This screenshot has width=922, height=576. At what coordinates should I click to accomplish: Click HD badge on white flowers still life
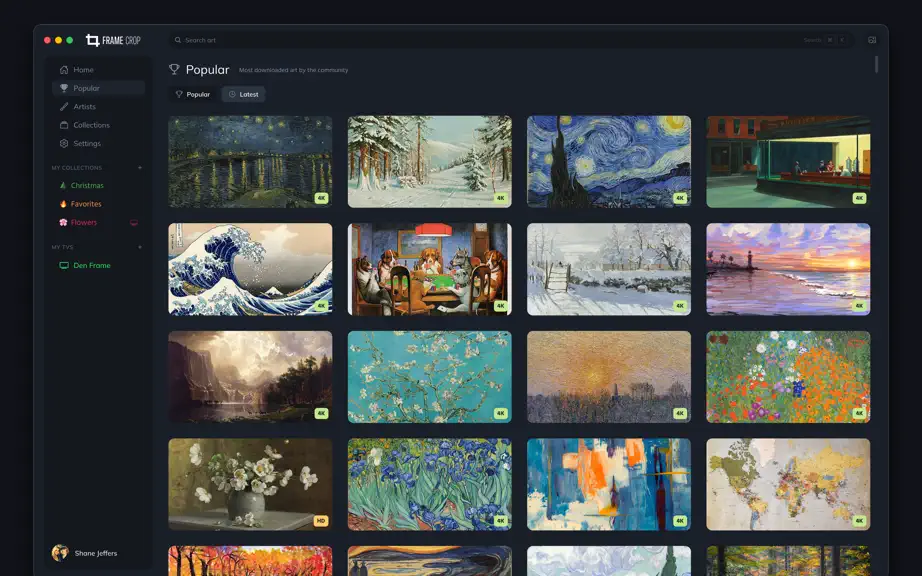pyautogui.click(x=320, y=521)
